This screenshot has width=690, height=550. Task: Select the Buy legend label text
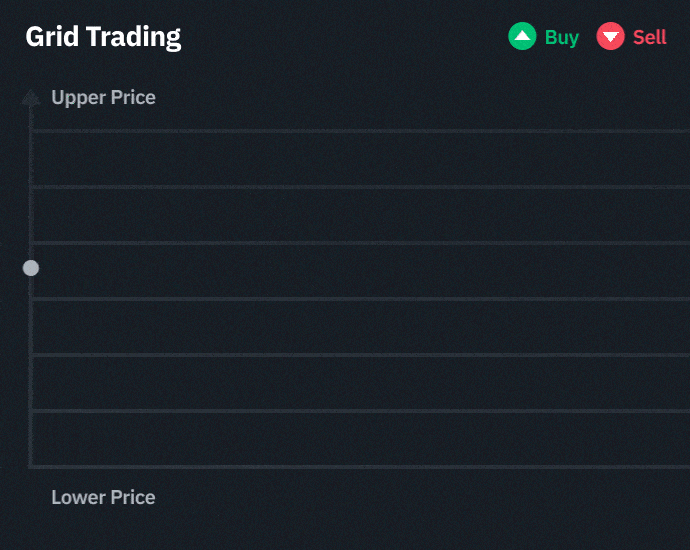pyautogui.click(x=562, y=37)
